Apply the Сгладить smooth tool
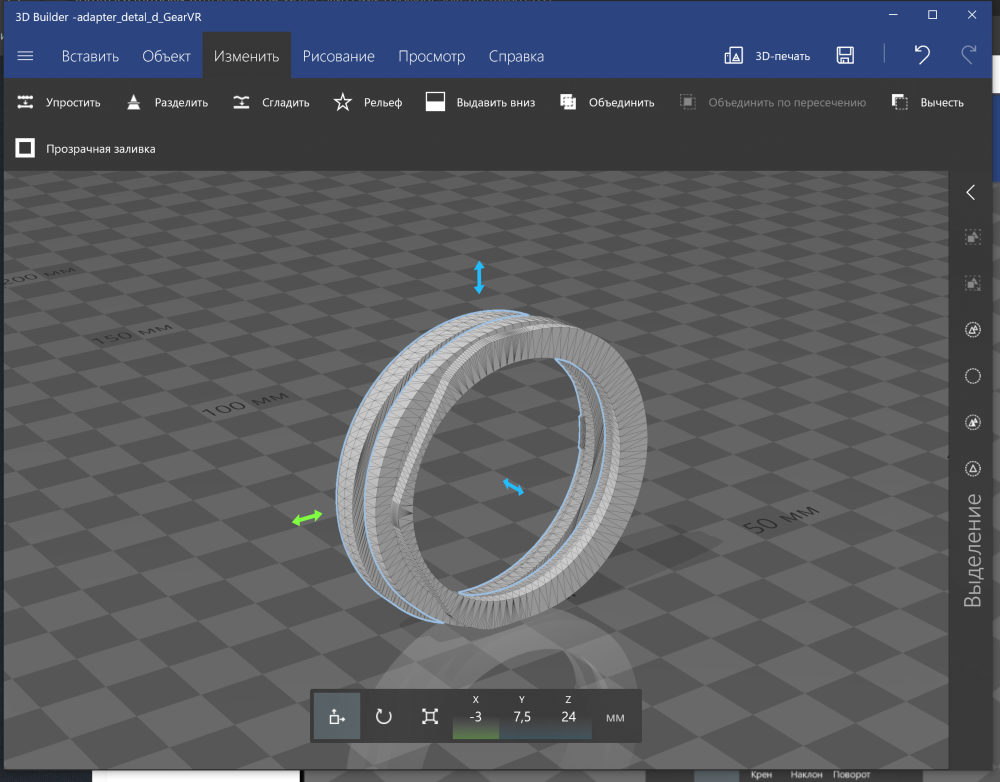The height and width of the screenshot is (782, 1000). (271, 102)
